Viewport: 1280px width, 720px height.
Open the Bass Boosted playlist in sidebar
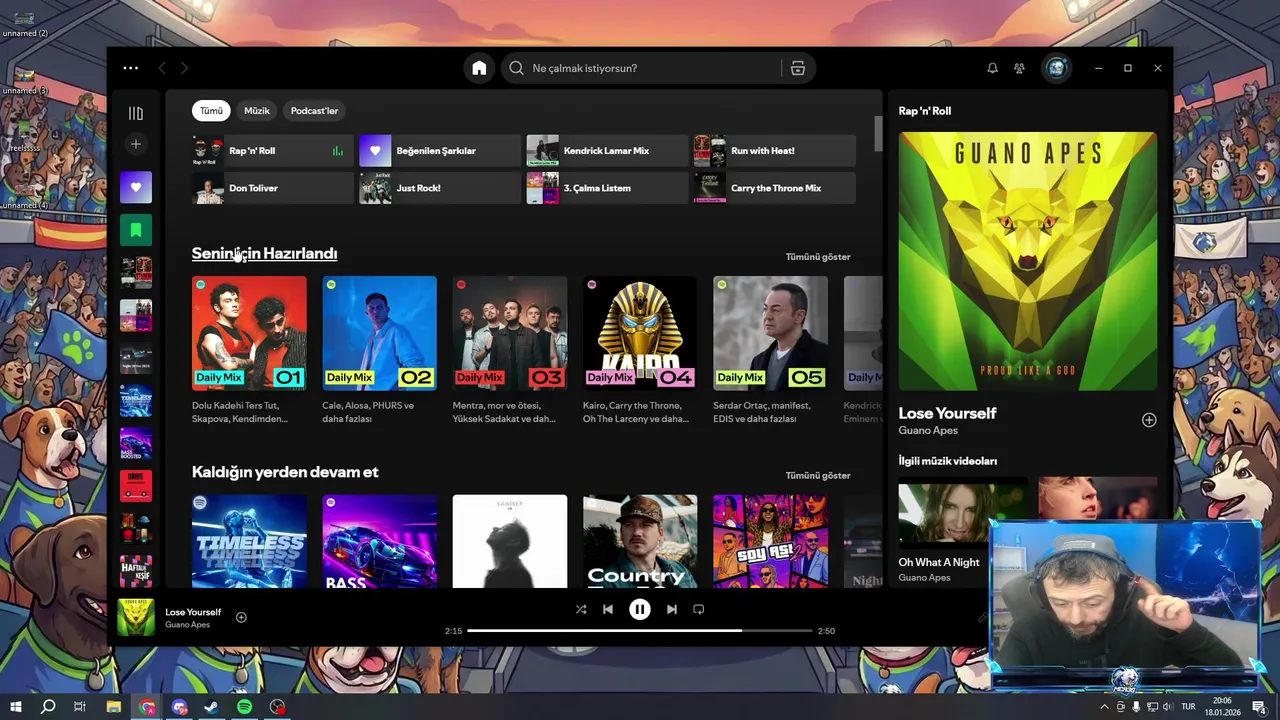(x=136, y=444)
